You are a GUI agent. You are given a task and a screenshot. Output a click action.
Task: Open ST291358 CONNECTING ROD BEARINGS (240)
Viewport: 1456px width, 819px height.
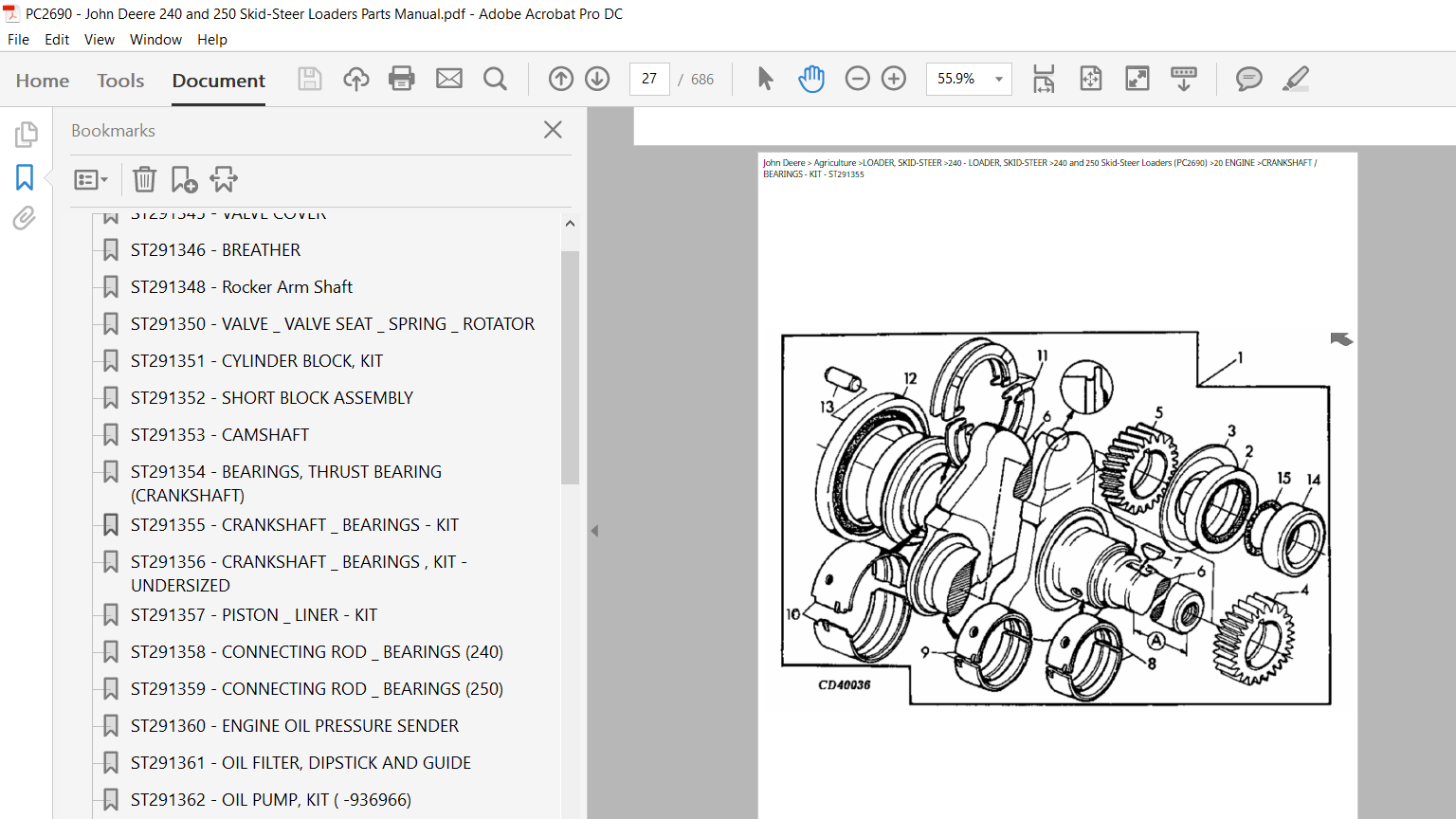tap(317, 652)
